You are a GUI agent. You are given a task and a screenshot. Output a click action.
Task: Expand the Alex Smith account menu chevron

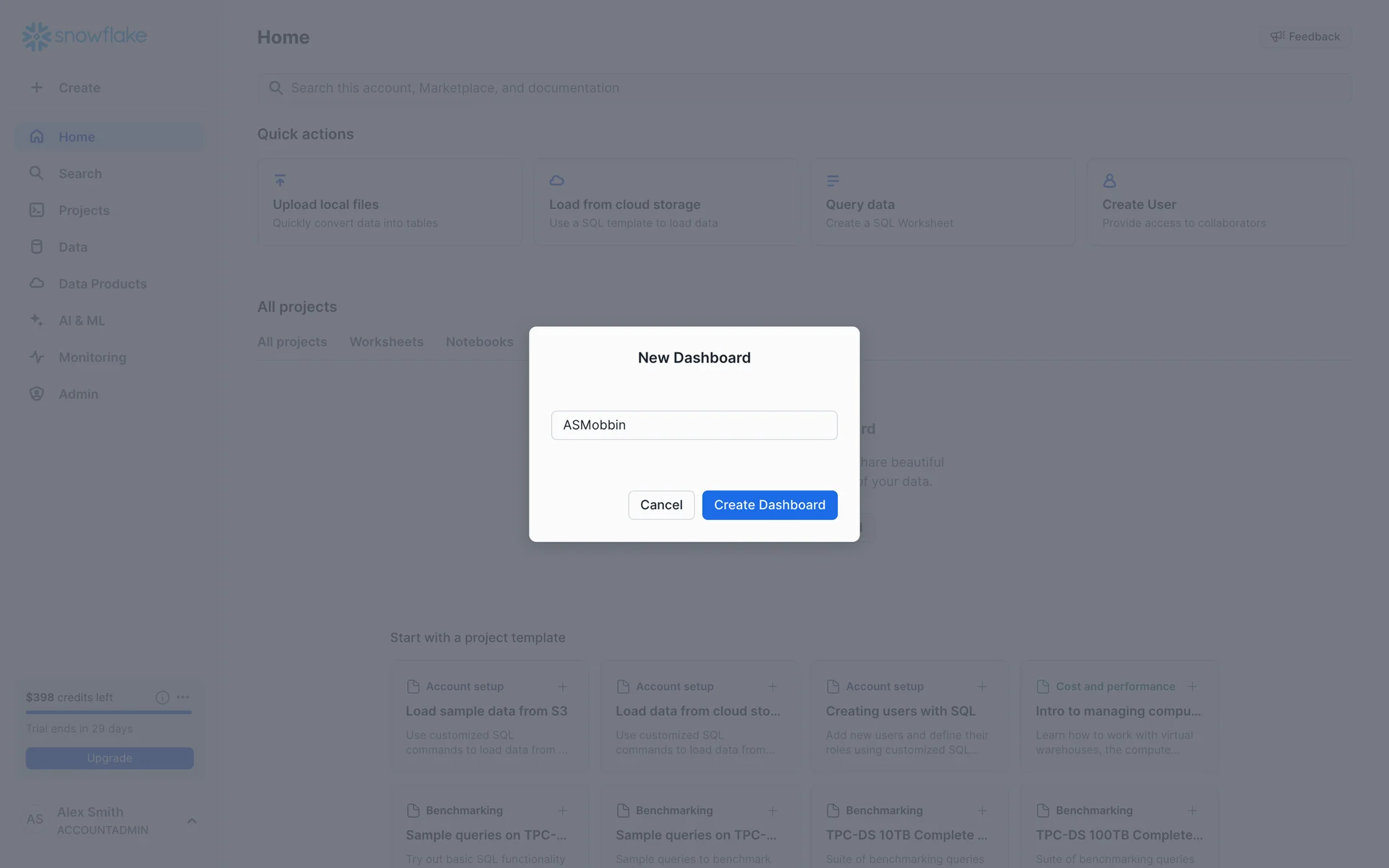click(x=192, y=821)
